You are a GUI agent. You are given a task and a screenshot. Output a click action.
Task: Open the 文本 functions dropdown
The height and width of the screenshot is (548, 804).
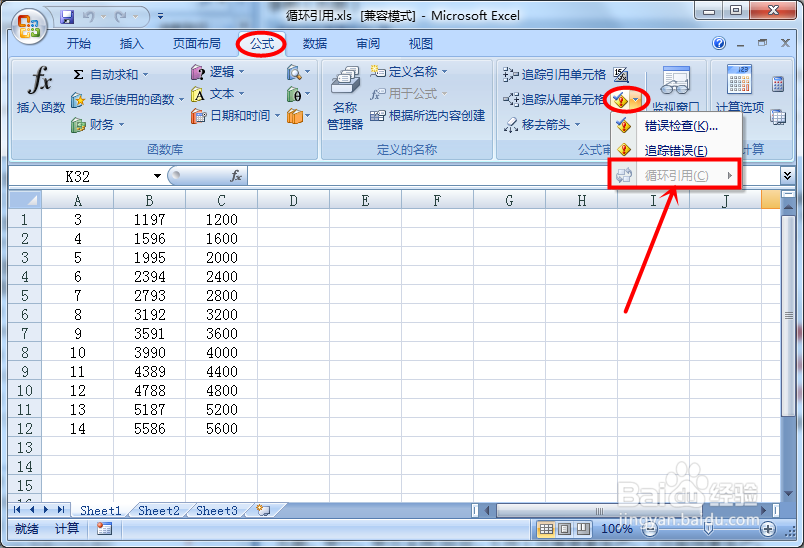pos(217,94)
